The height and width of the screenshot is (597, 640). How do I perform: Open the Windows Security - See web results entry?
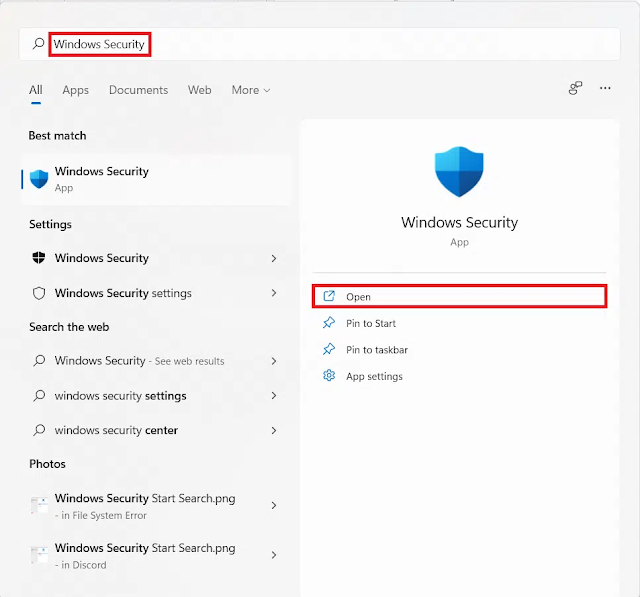click(156, 361)
